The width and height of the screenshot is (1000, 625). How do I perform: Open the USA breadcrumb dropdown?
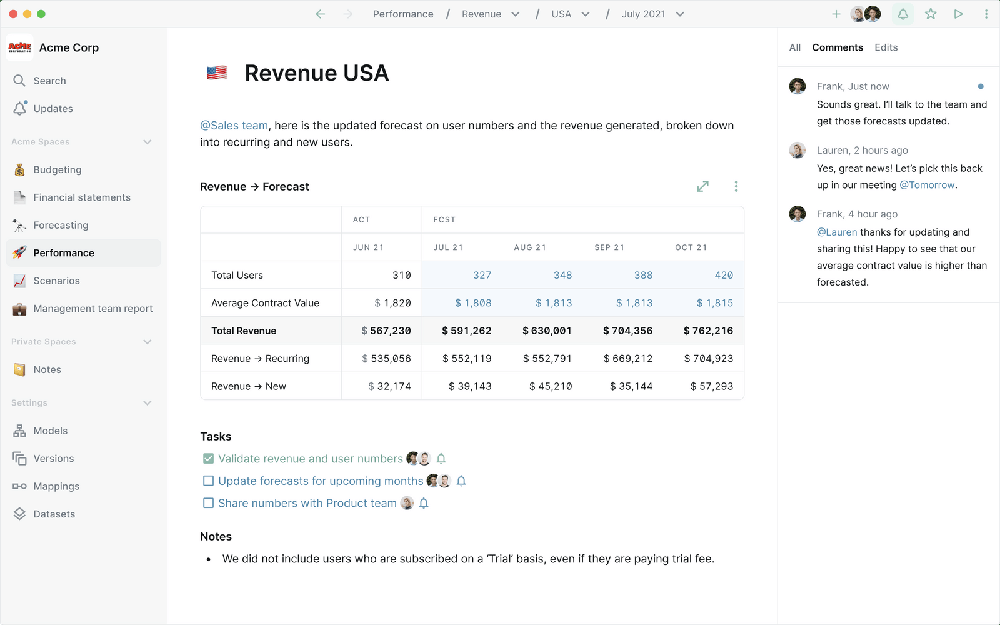point(570,14)
